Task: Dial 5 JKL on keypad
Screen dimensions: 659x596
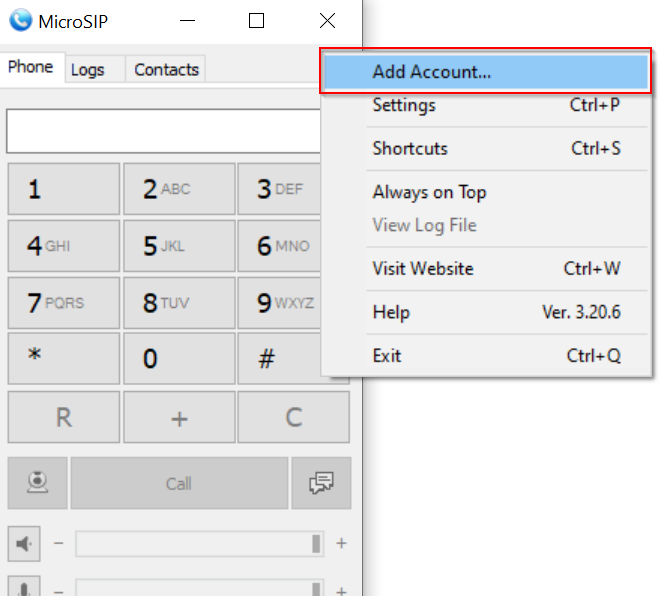Action: tap(179, 246)
